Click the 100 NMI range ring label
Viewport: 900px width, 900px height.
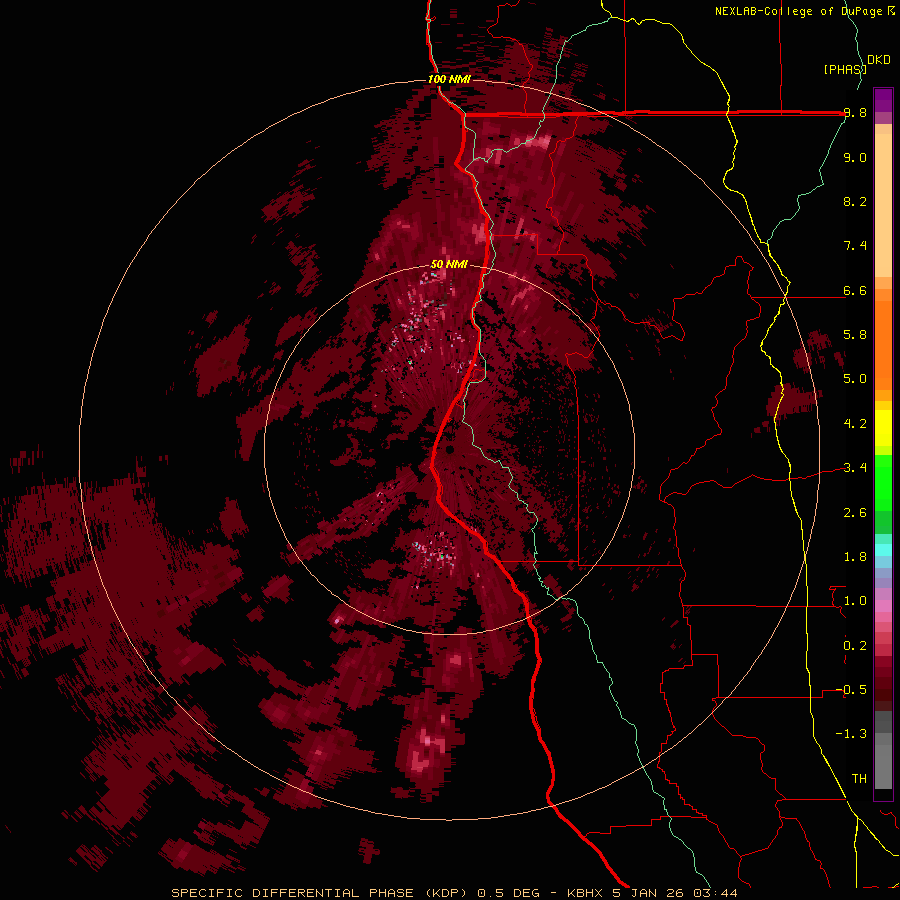click(449, 79)
